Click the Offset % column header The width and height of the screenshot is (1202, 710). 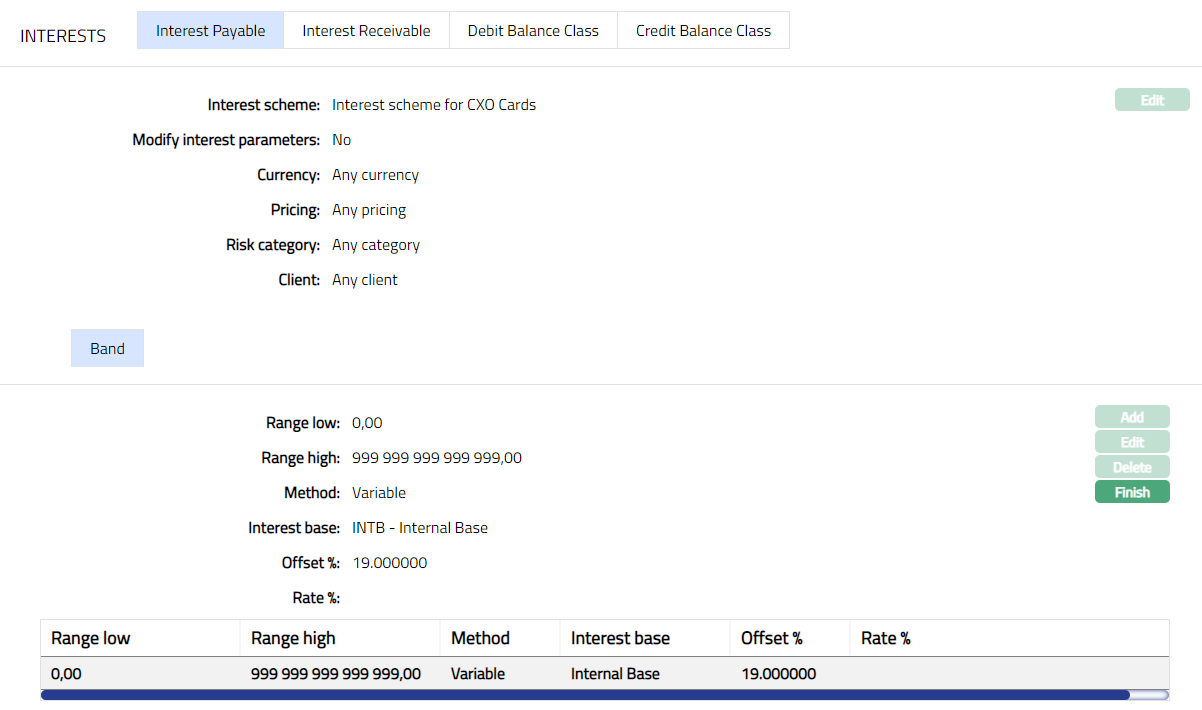point(771,638)
